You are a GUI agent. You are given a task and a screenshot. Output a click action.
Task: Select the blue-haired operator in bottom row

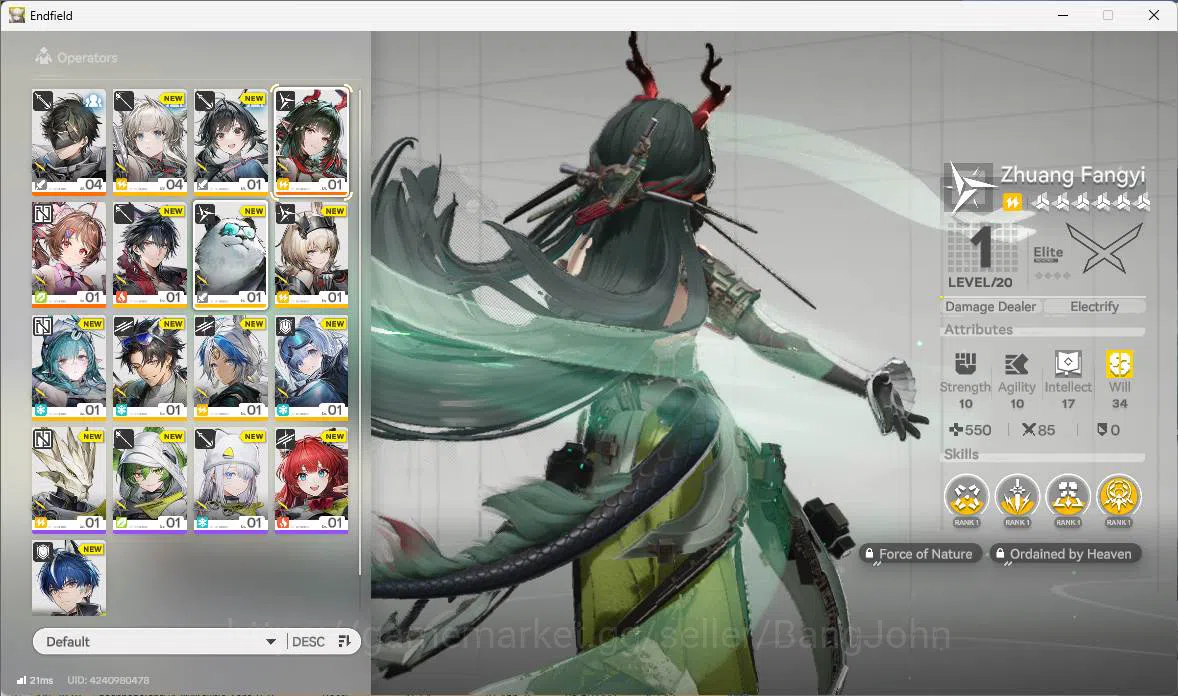pos(69,577)
